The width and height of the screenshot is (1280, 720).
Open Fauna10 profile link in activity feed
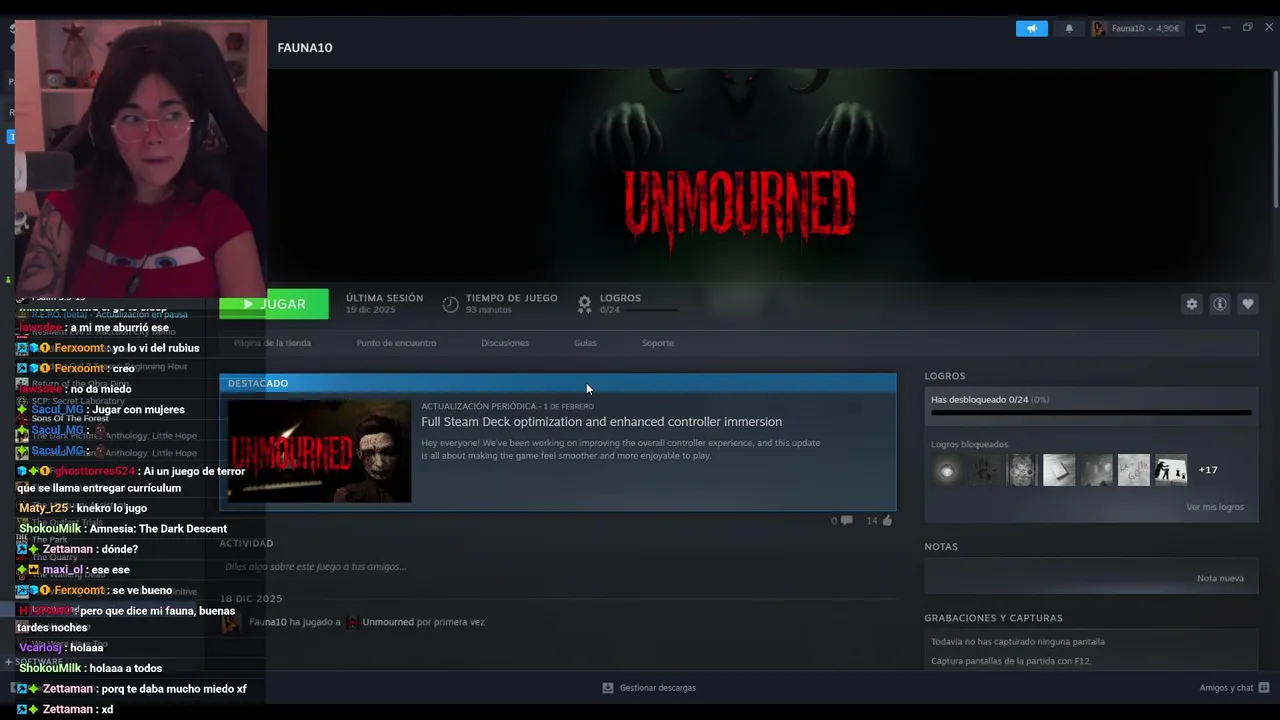point(266,622)
